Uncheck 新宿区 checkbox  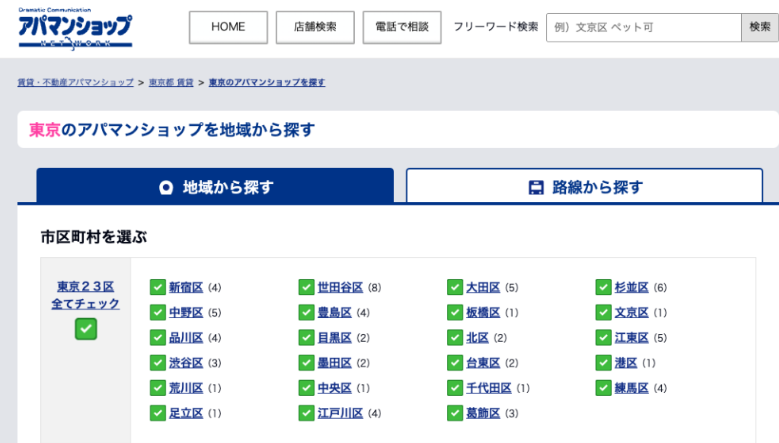click(157, 287)
